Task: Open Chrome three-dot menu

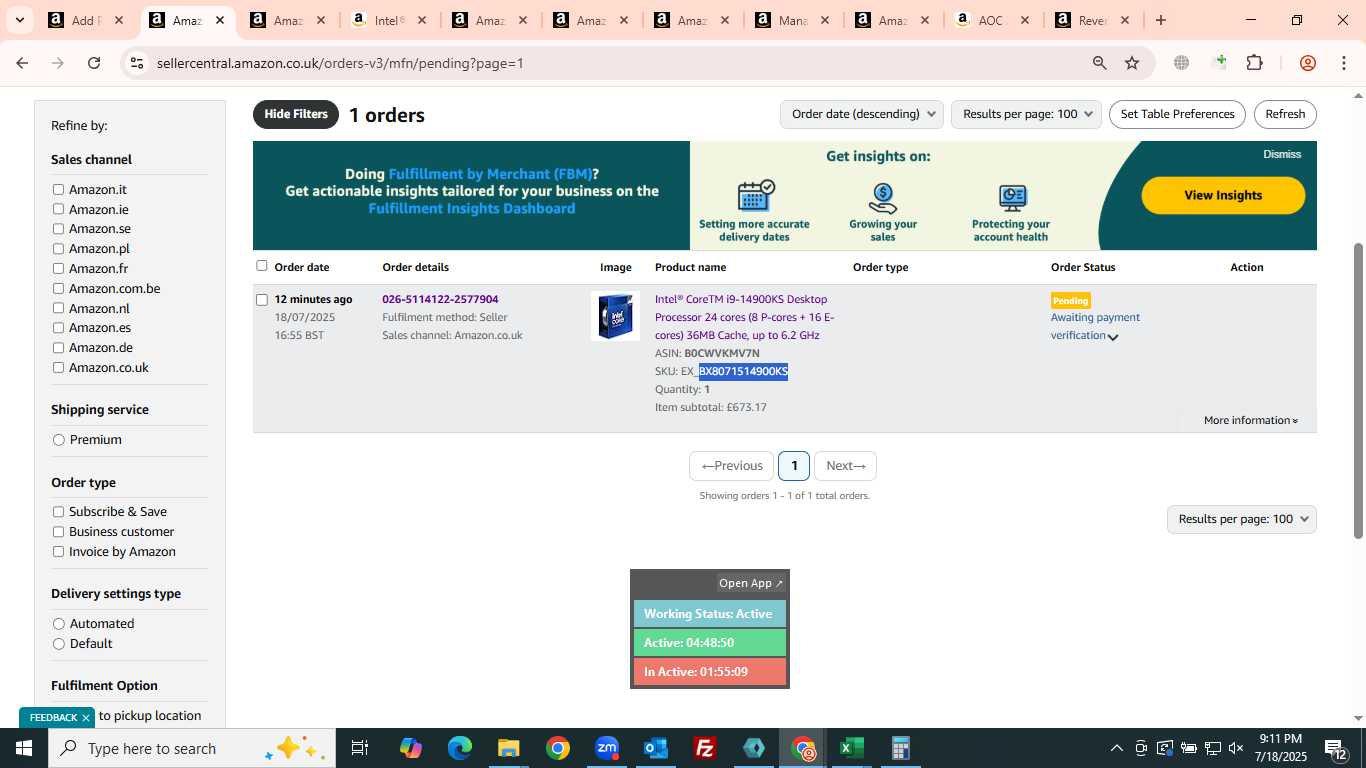Action: click(1343, 63)
